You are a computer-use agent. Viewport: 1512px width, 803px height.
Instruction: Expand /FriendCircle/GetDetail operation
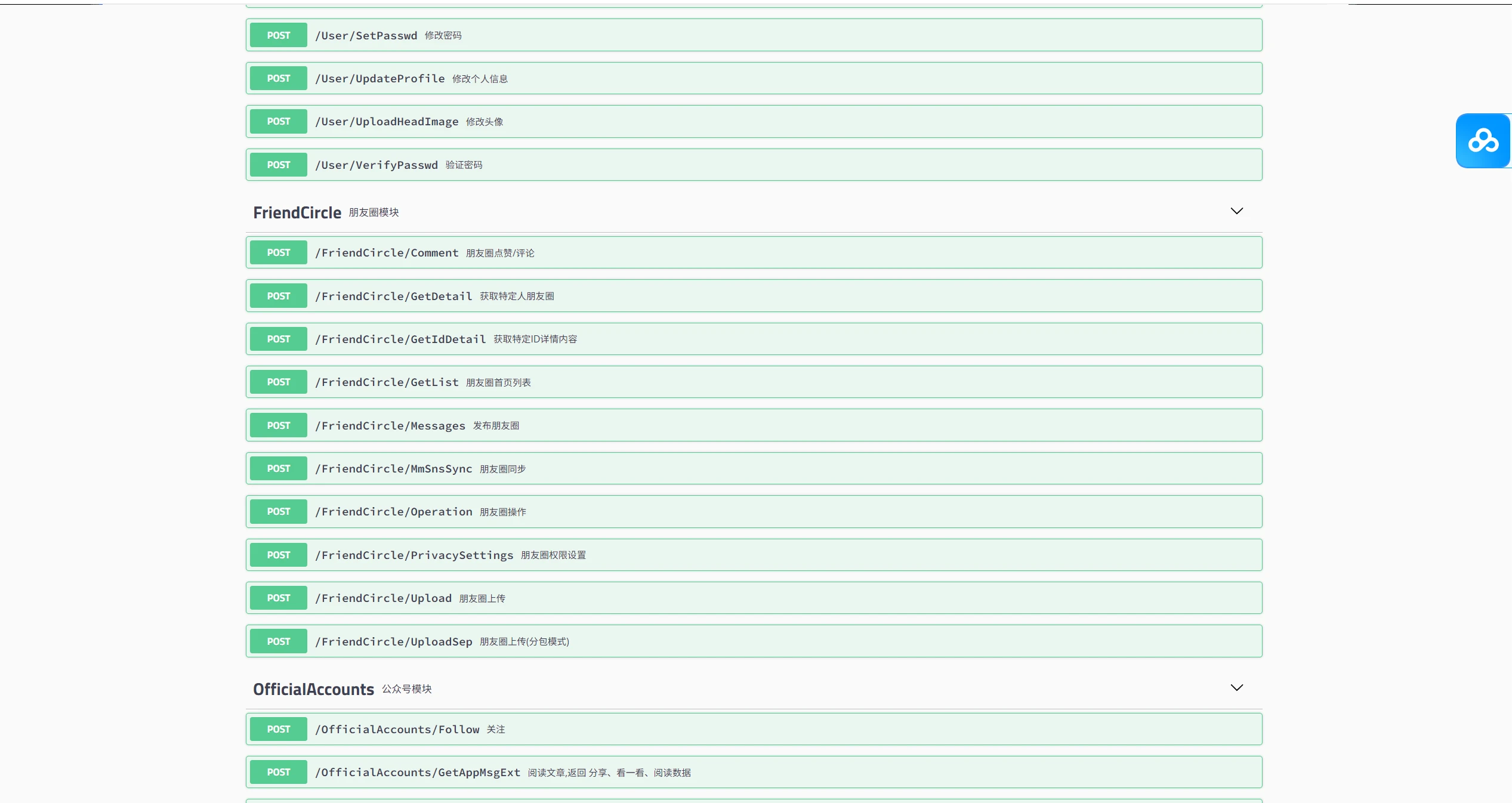(394, 297)
